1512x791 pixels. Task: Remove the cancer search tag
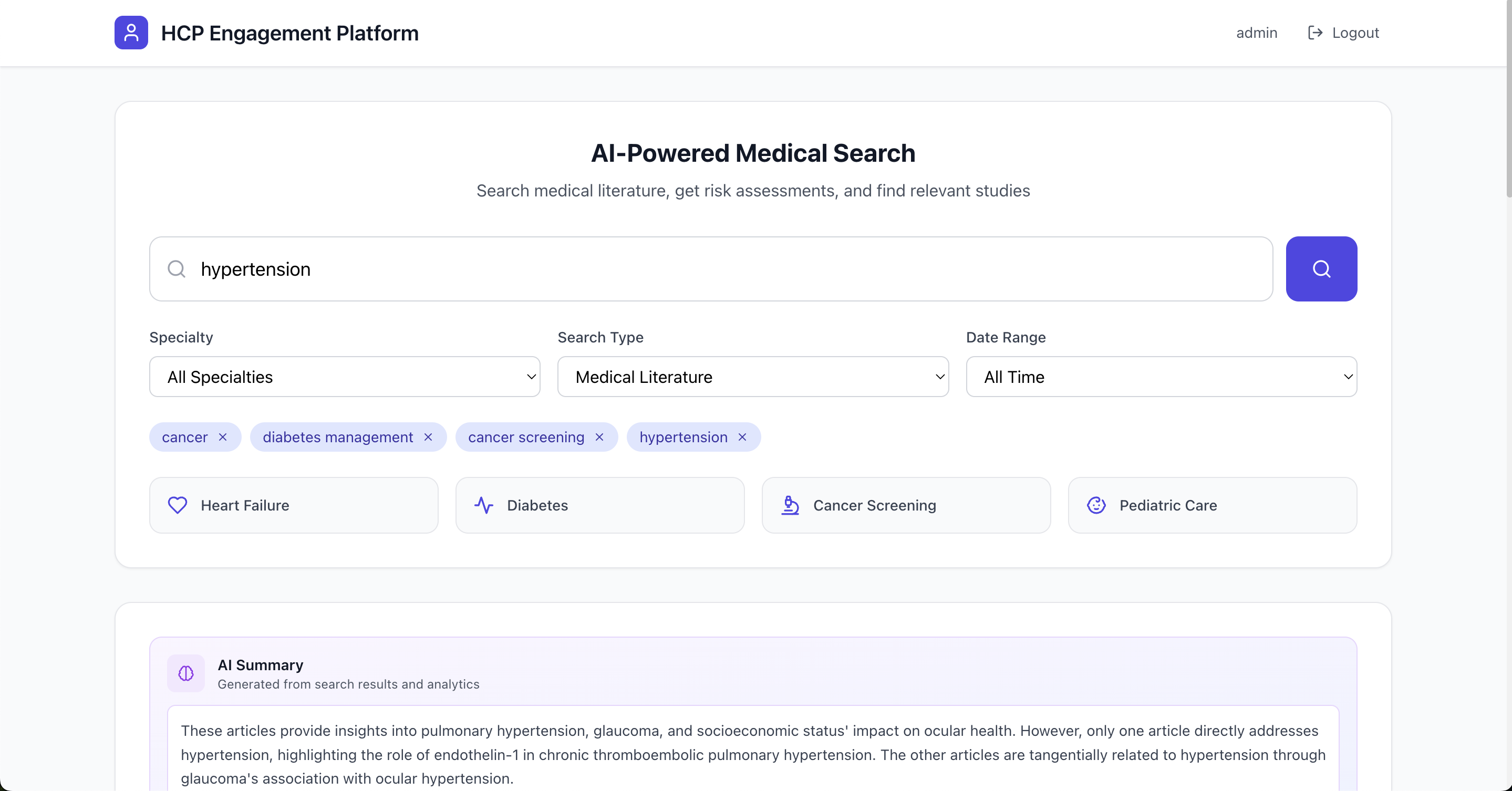coord(223,437)
